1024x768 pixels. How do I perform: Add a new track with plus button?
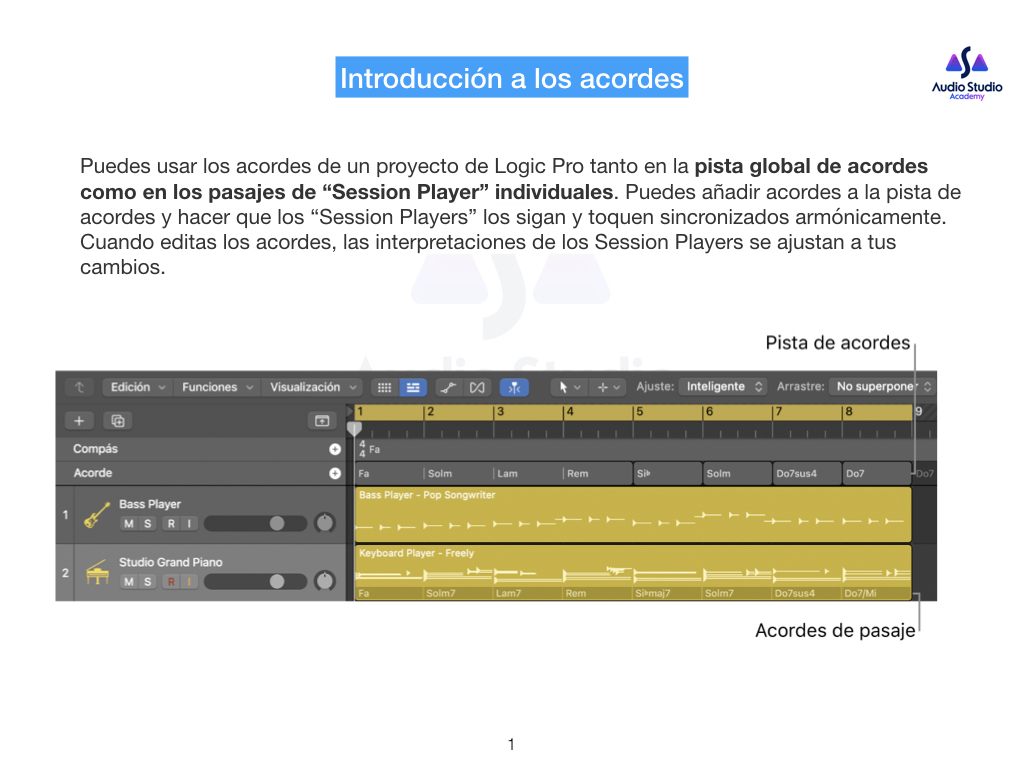coord(79,421)
